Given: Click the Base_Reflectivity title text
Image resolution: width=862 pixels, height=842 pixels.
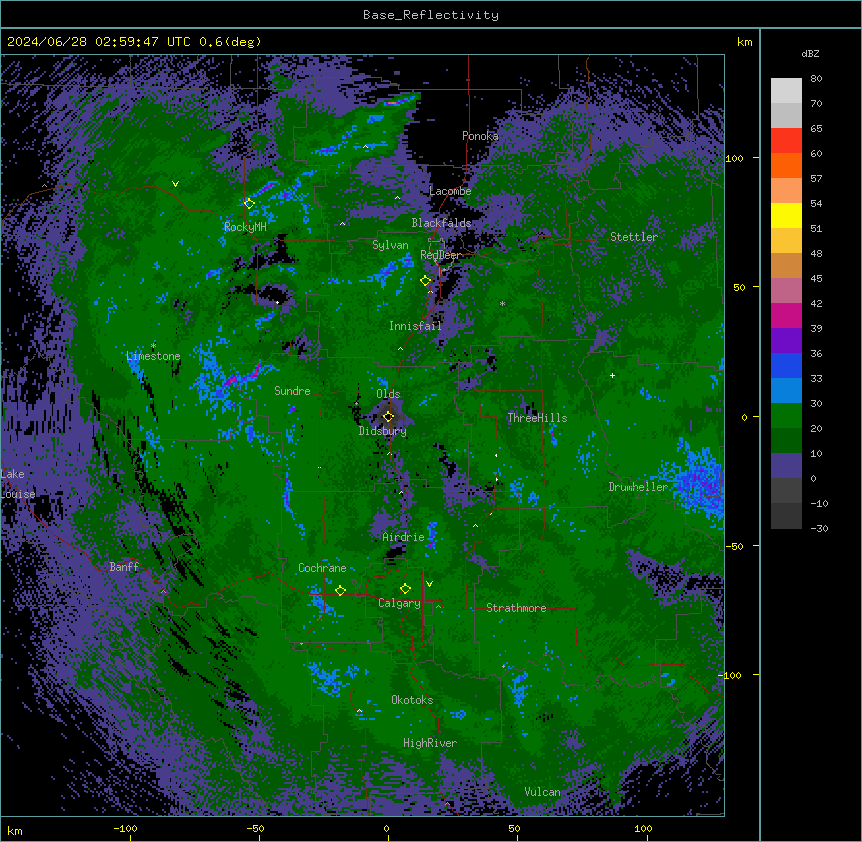Looking at the screenshot, I should (431, 15).
